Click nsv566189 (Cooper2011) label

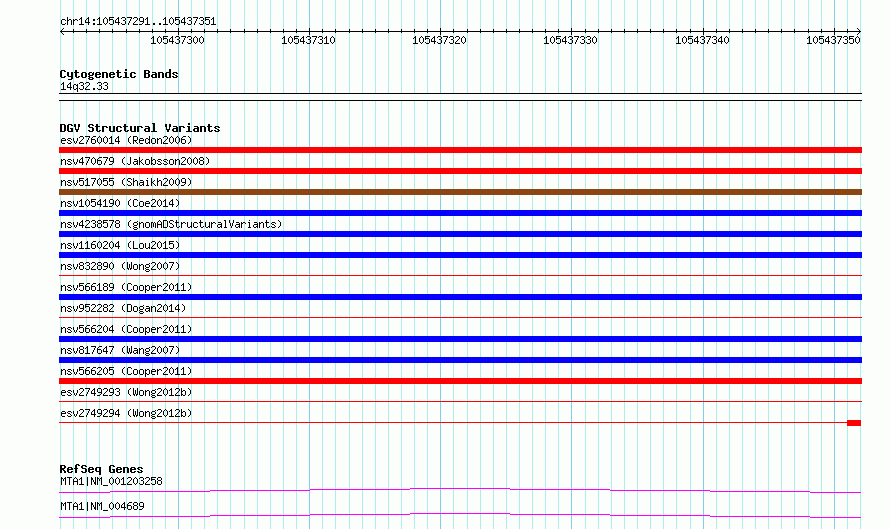tap(126, 287)
